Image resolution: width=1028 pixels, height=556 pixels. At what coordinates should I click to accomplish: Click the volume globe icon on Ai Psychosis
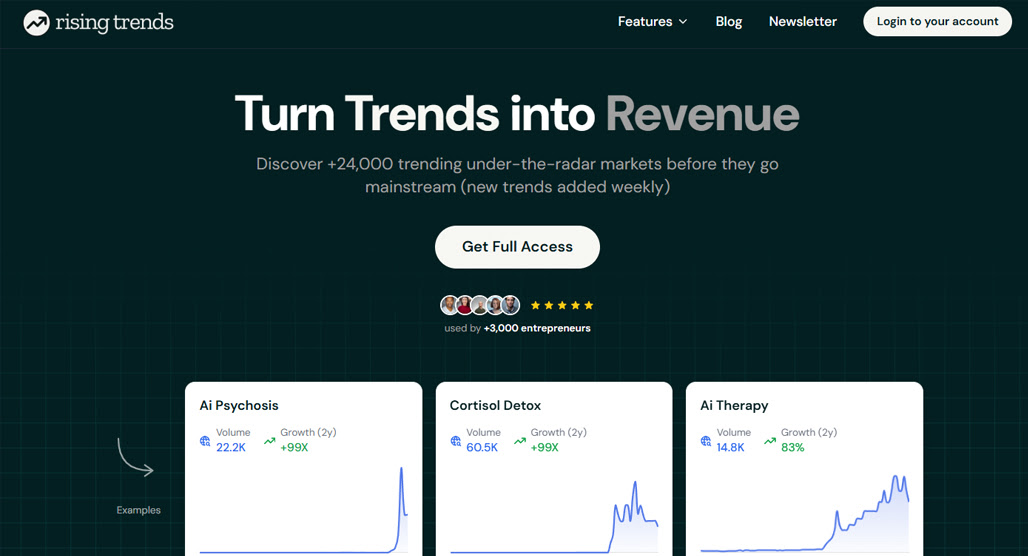click(x=205, y=441)
